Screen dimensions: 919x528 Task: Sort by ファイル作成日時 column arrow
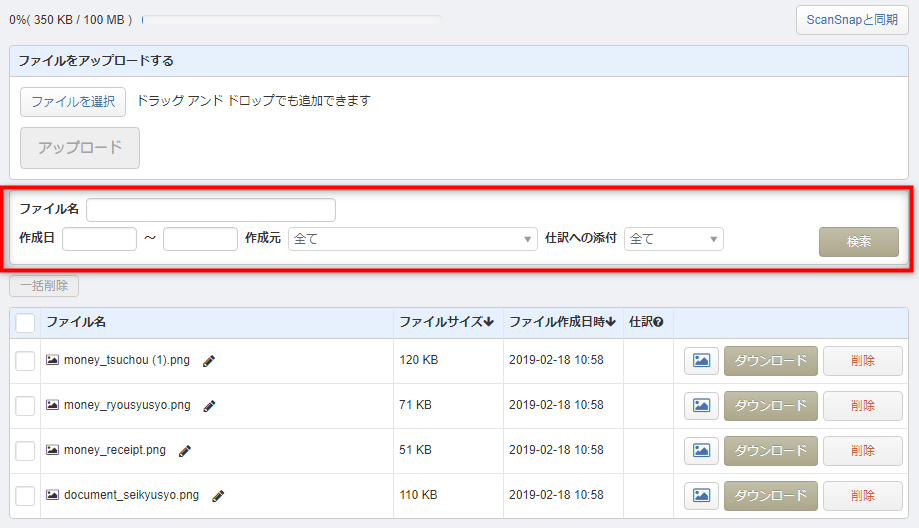611,322
